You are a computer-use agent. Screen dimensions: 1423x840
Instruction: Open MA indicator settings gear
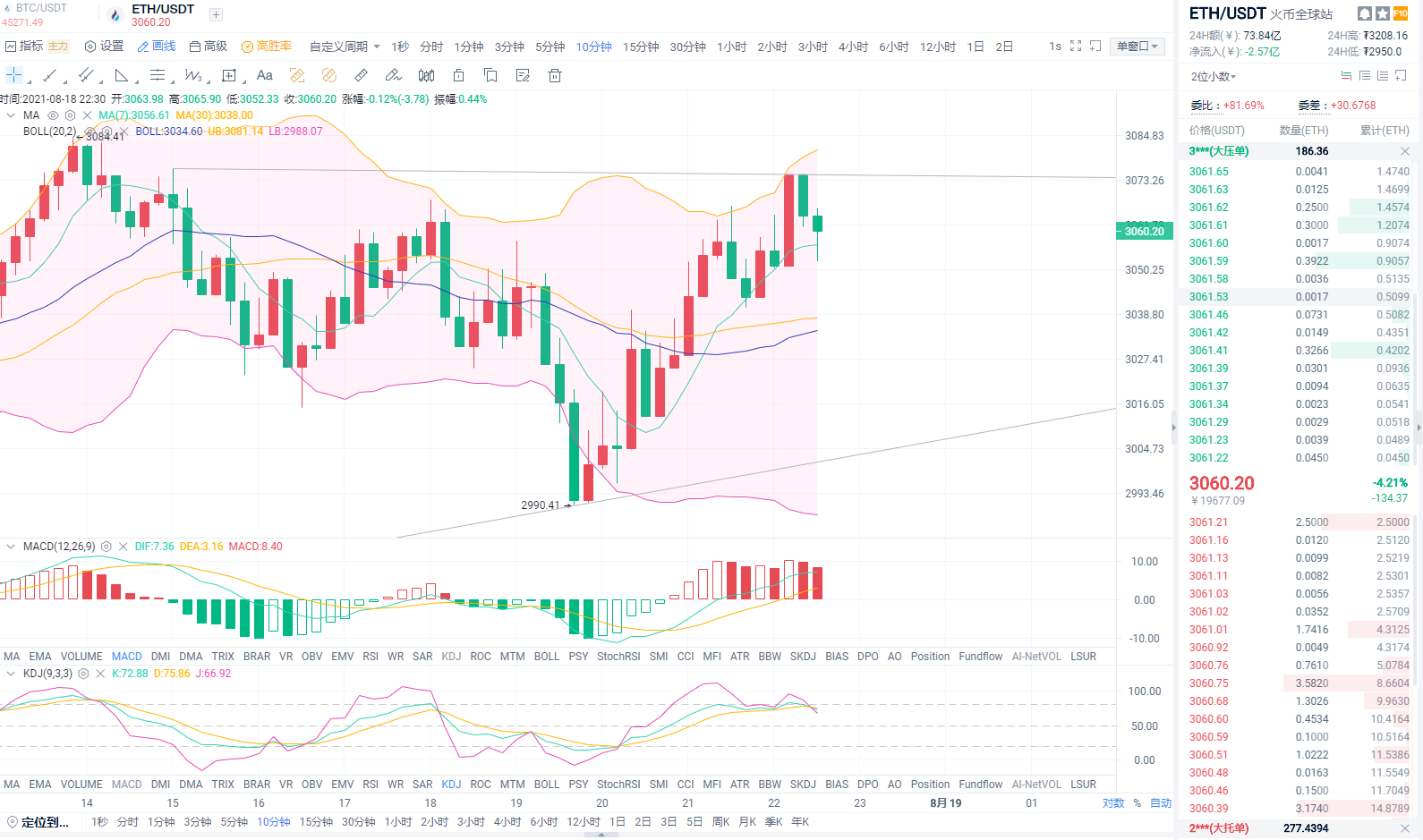point(70,115)
